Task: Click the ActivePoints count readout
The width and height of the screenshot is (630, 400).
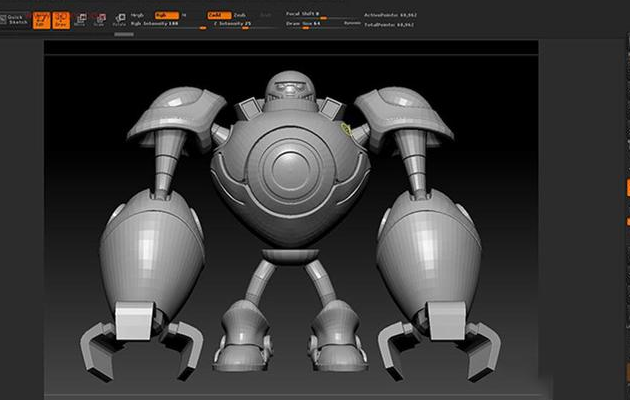Action: tap(391, 15)
